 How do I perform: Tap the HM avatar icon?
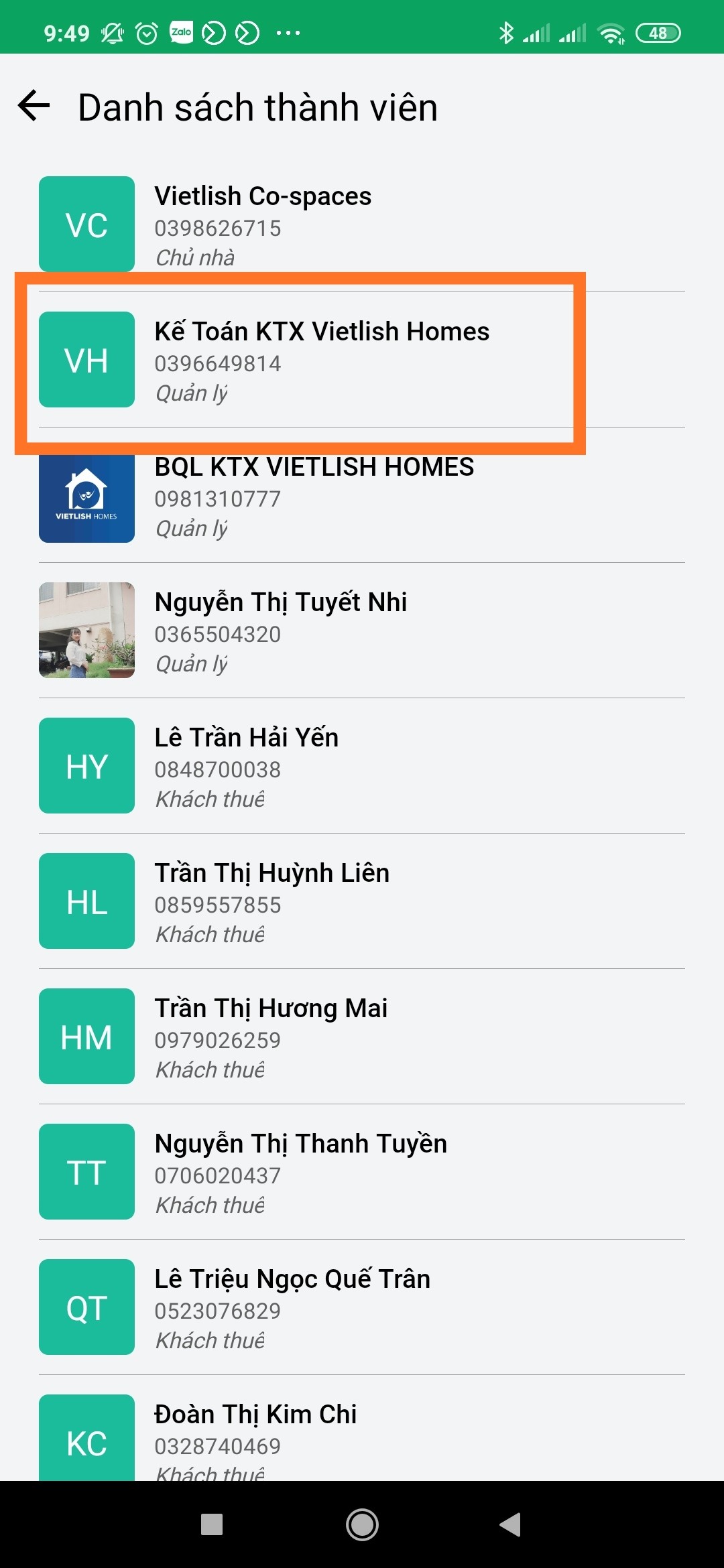coord(86,1036)
